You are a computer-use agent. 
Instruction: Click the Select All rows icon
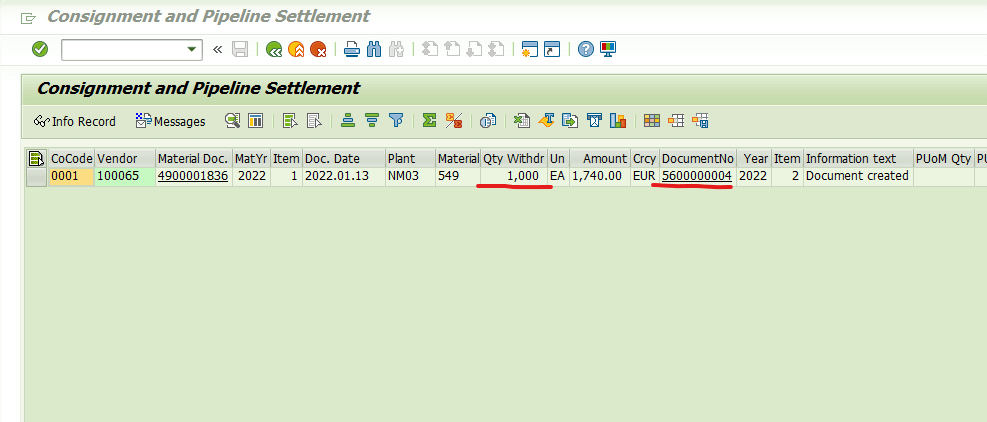[x=290, y=121]
